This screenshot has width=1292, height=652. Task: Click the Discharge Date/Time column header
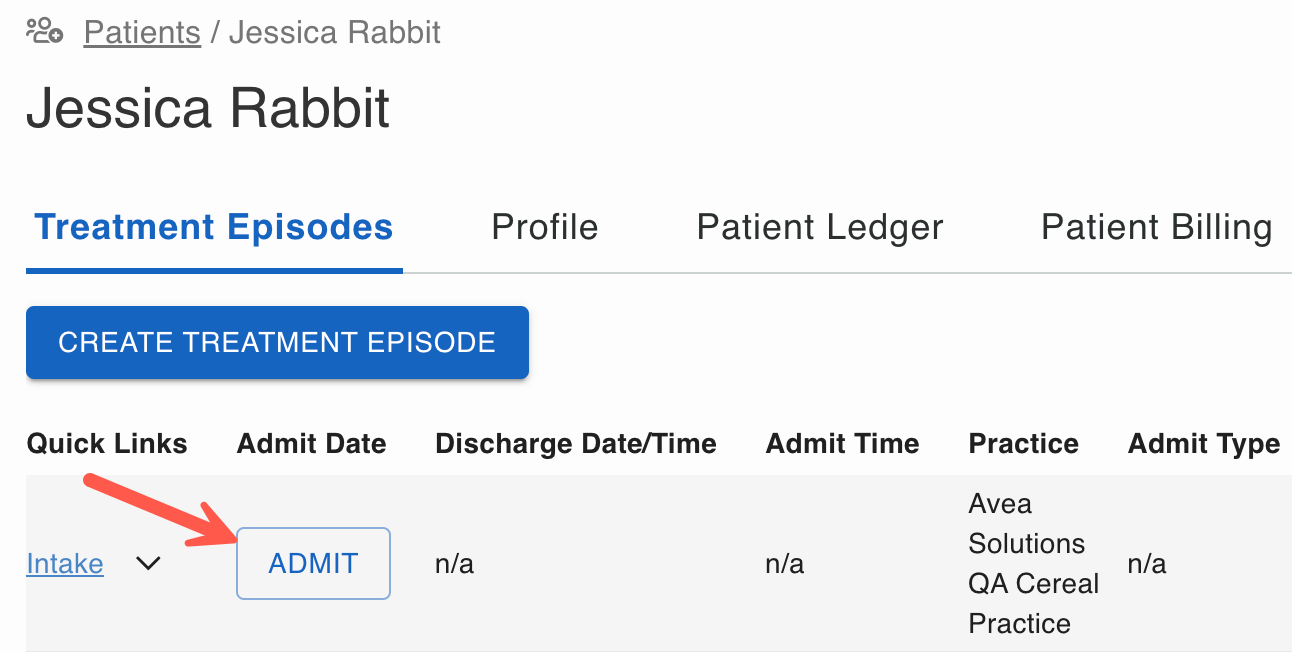coord(576,444)
